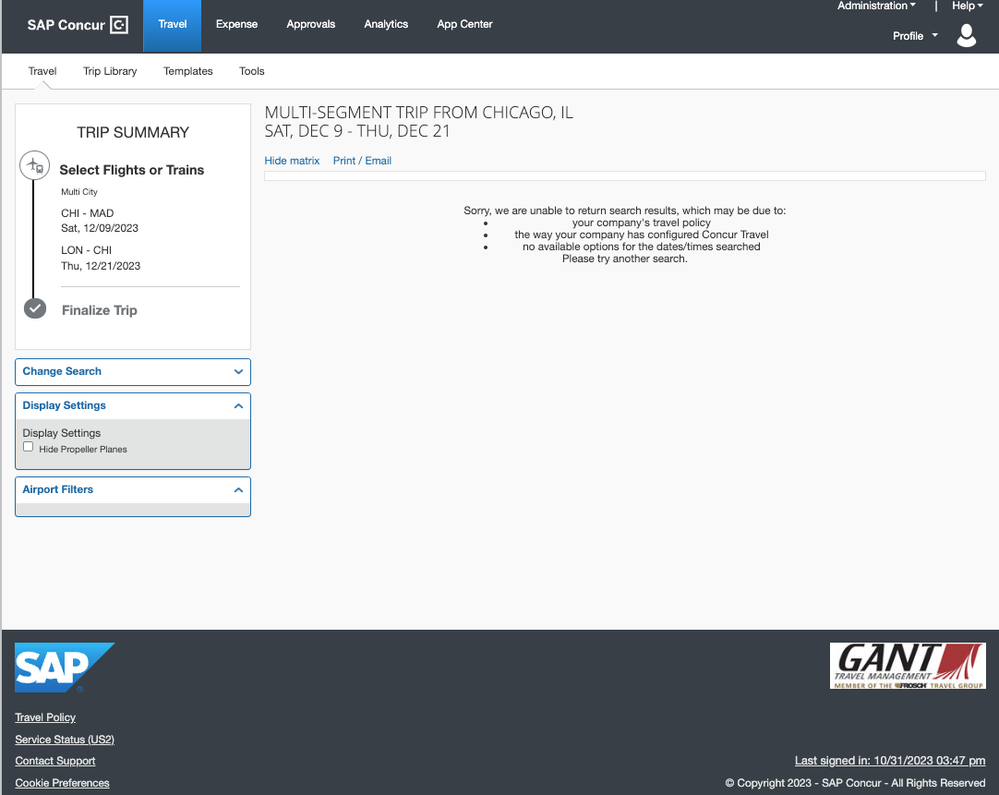Click the Hide Propeller Planes label text

coord(83,449)
